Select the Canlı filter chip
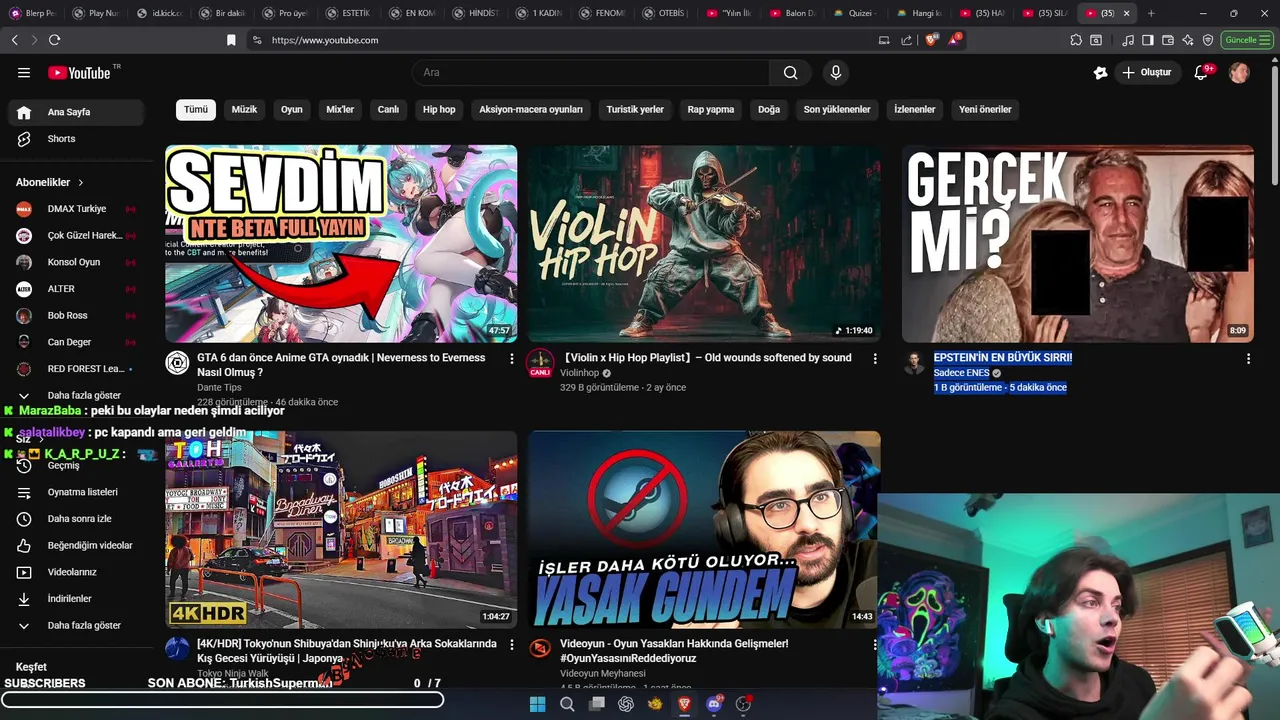The height and width of the screenshot is (720, 1280). point(388,109)
